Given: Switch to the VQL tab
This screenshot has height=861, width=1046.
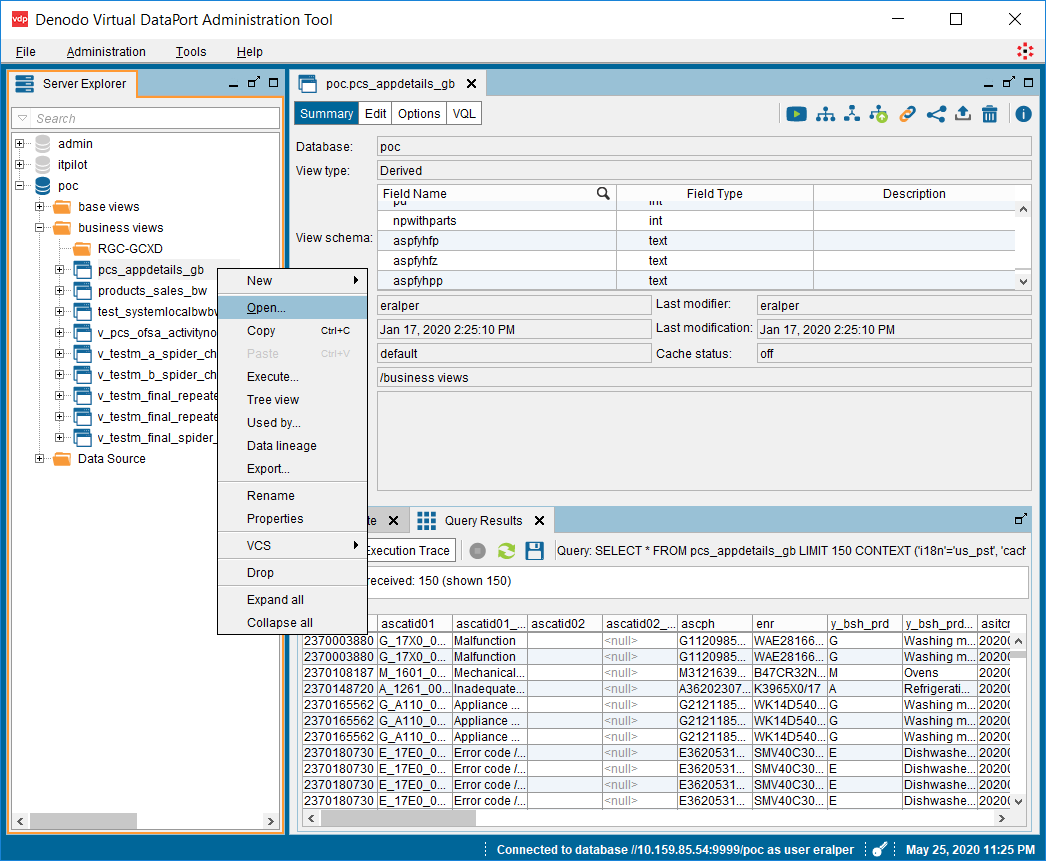Looking at the screenshot, I should click(x=464, y=113).
